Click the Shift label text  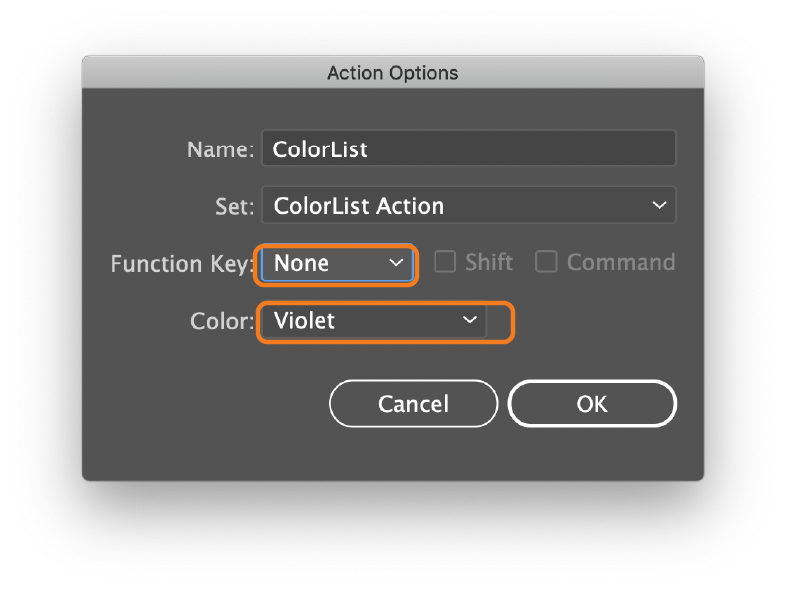click(x=489, y=263)
